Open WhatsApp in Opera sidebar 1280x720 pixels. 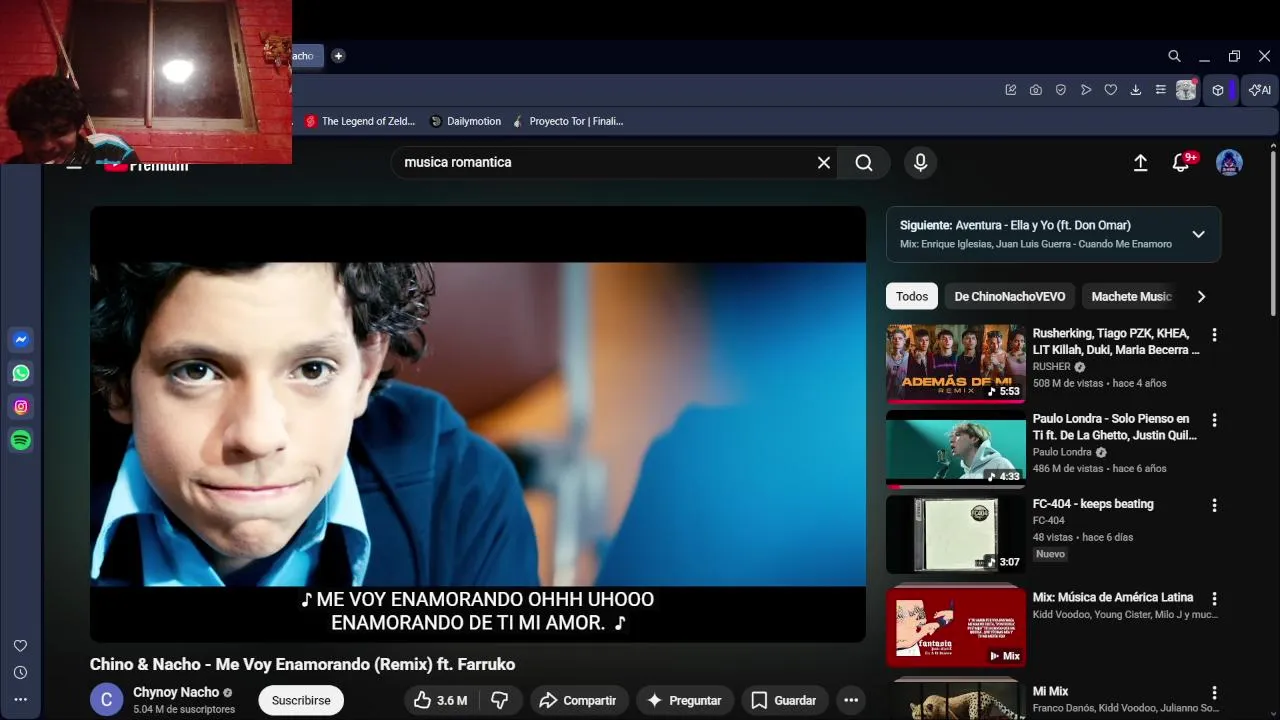[x=21, y=373]
